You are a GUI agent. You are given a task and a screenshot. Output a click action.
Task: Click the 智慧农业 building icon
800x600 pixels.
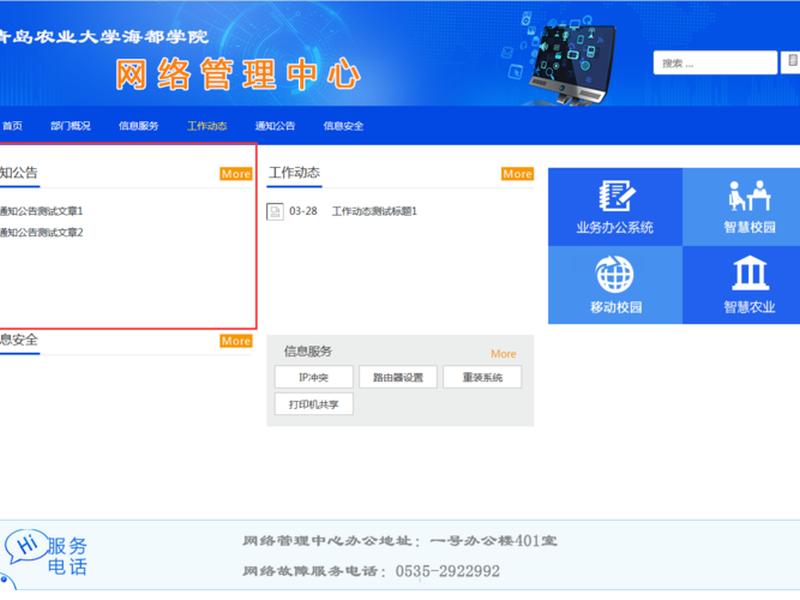[x=749, y=273]
